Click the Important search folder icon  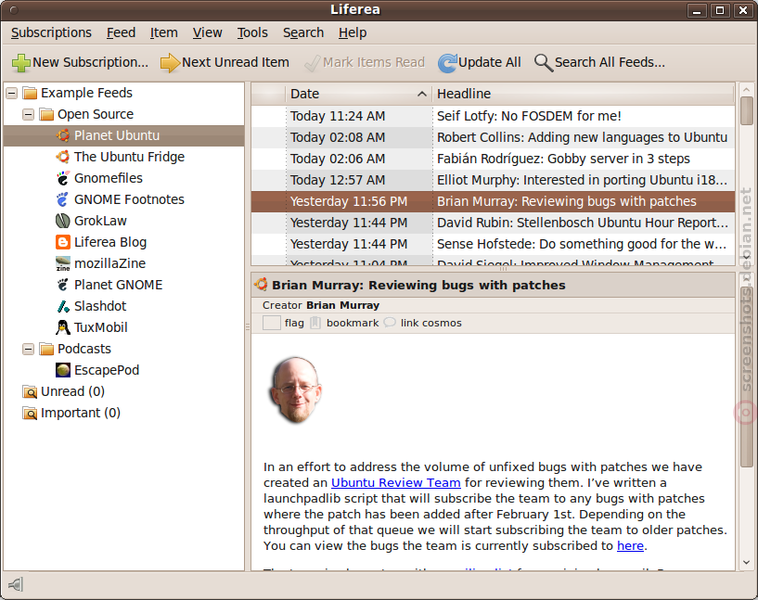point(29,413)
